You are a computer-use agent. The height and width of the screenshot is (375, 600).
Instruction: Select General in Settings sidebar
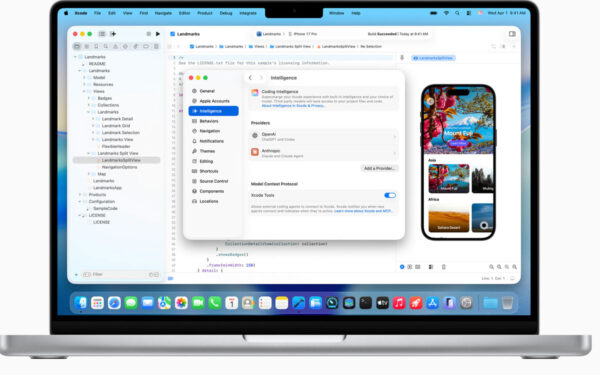coord(214,91)
